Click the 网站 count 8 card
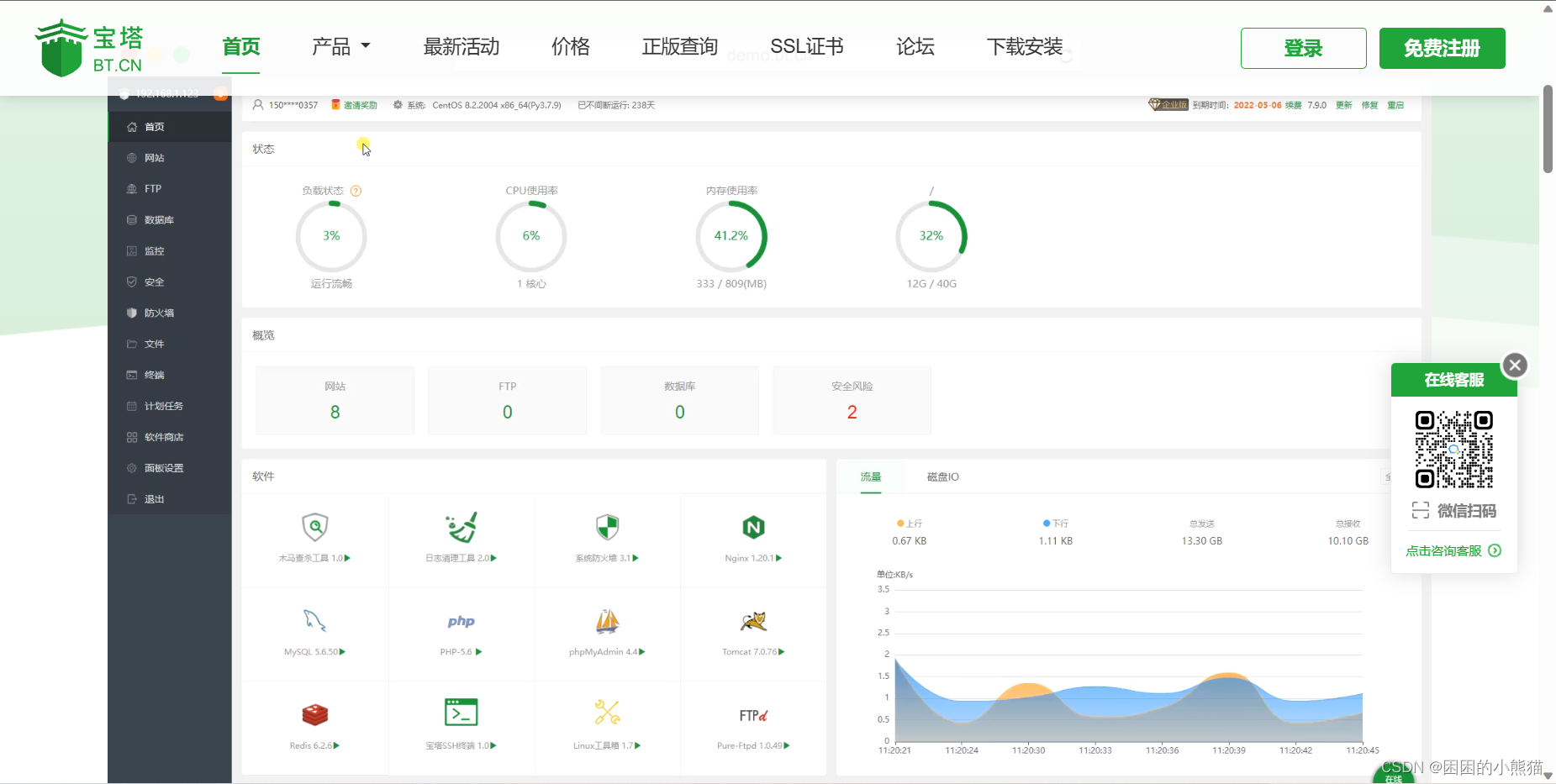Image resolution: width=1556 pixels, height=784 pixels. pyautogui.click(x=335, y=400)
